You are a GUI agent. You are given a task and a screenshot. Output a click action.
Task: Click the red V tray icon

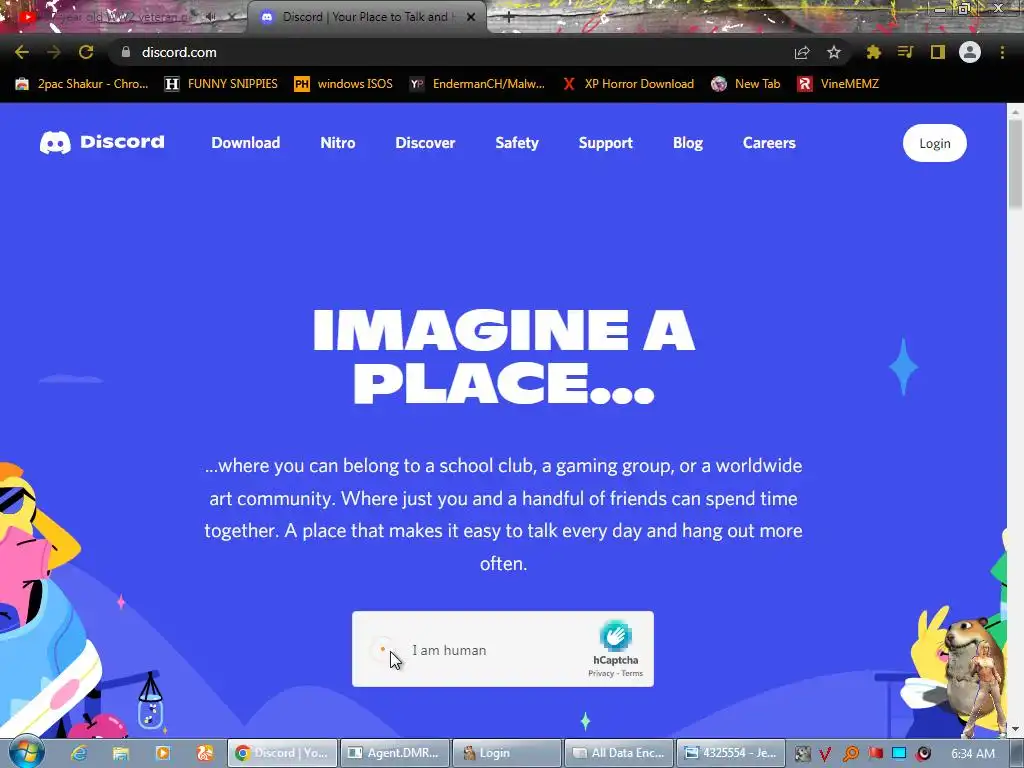click(825, 754)
